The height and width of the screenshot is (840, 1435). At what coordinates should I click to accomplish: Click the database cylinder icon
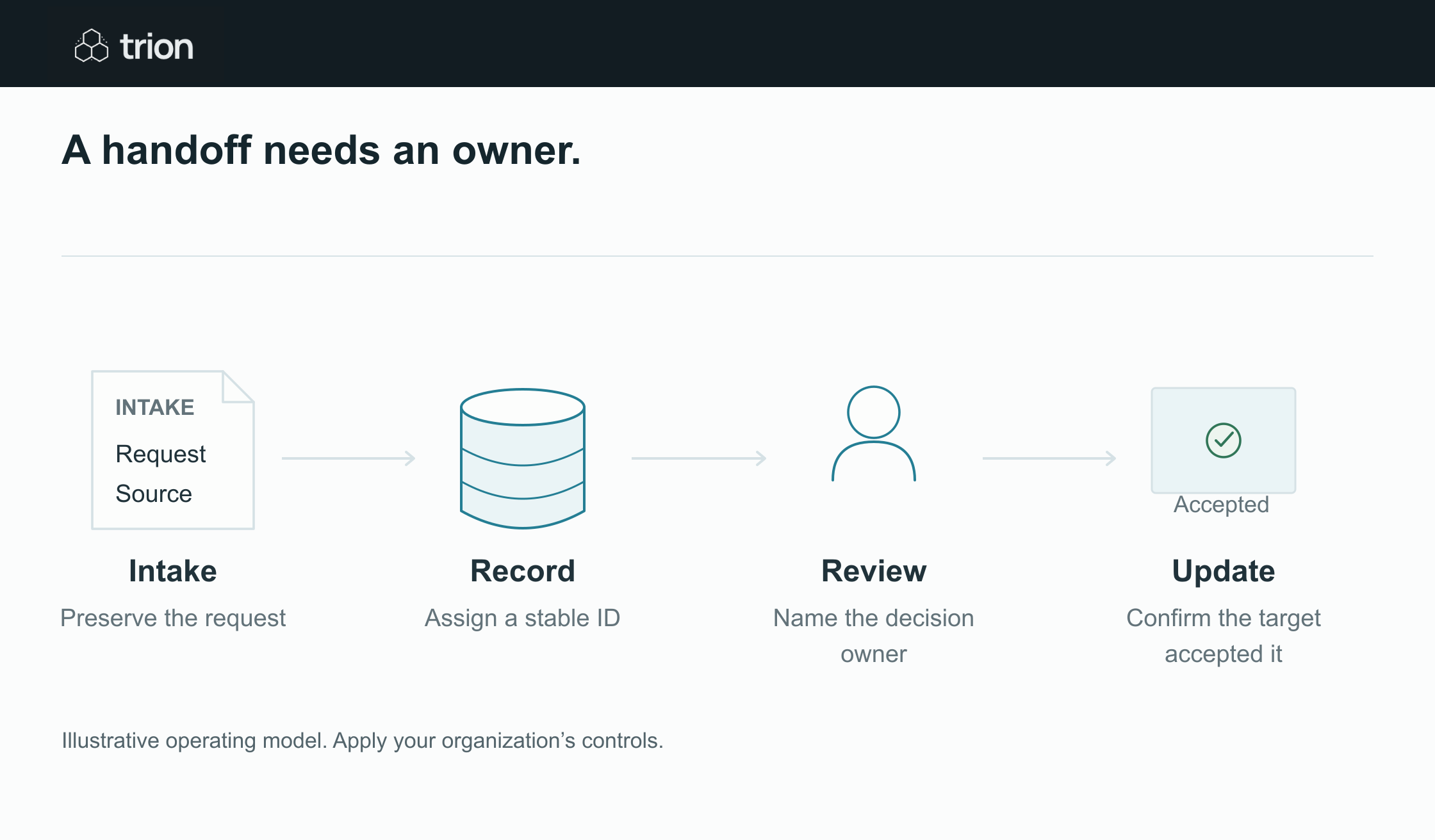pos(523,458)
